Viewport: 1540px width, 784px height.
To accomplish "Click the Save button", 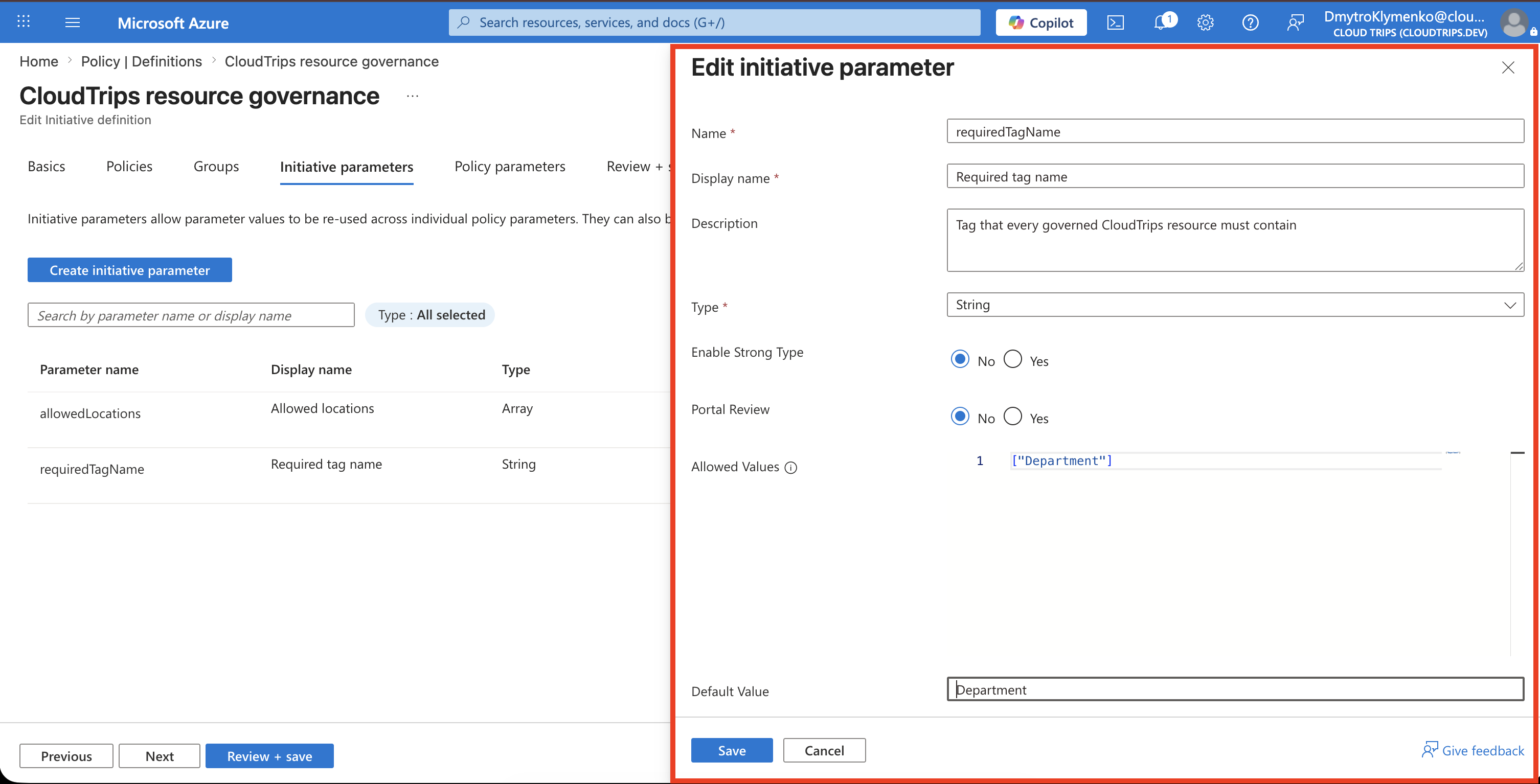I will click(732, 751).
